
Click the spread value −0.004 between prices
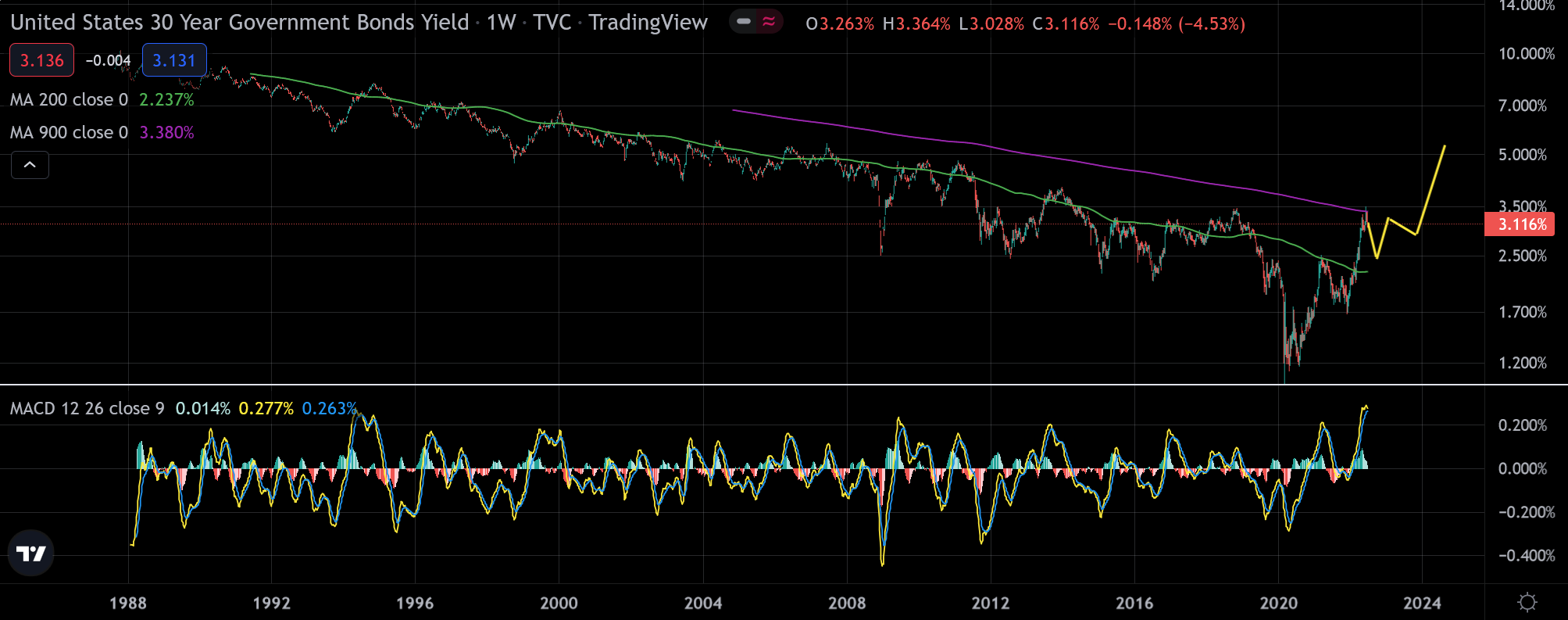[x=108, y=60]
